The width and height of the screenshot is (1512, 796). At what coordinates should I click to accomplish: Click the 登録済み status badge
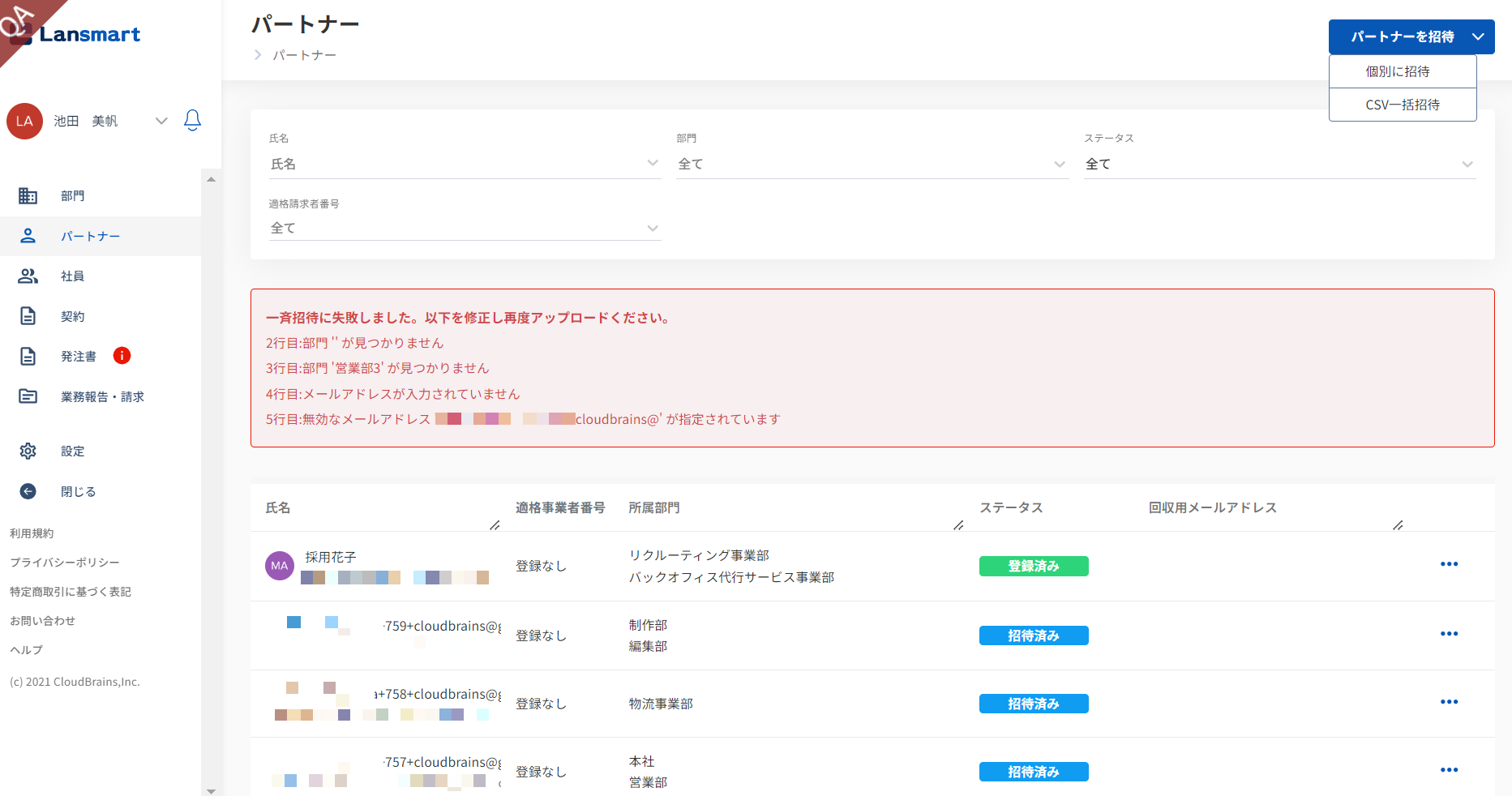click(x=1034, y=566)
